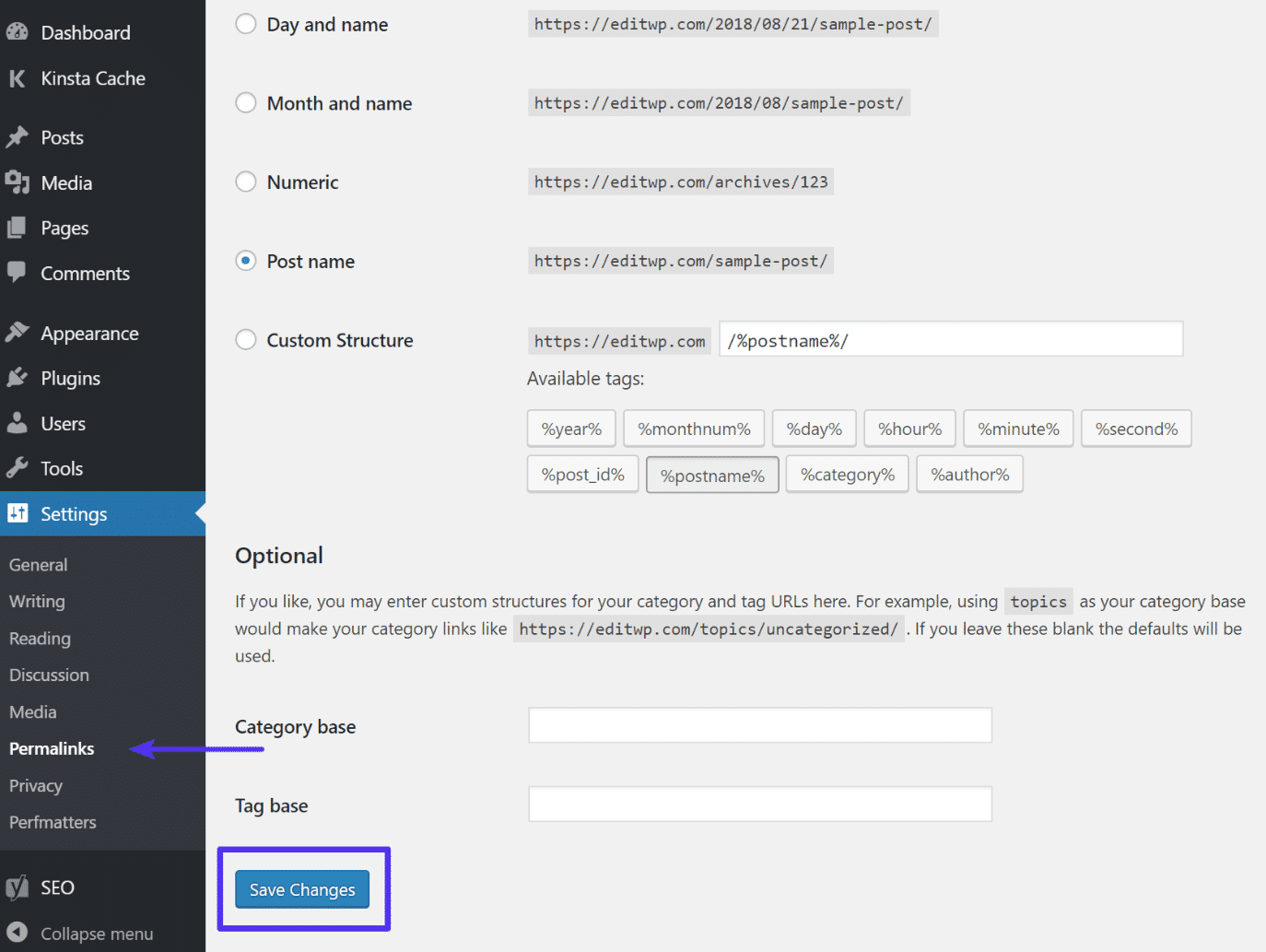1266x952 pixels.
Task: Insert the %year% tag
Action: coord(570,428)
